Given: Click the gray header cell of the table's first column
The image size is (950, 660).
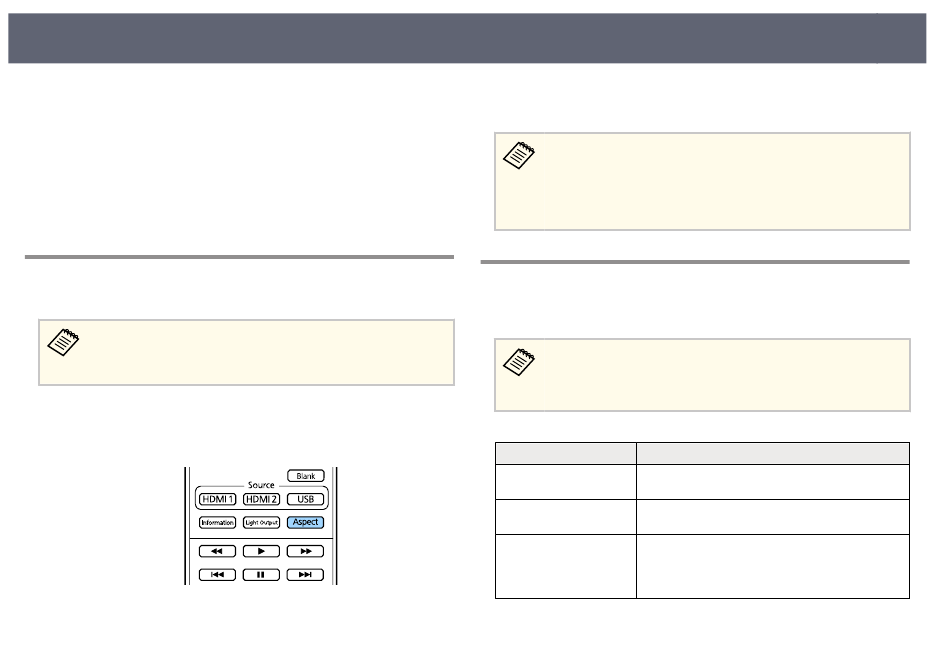Looking at the screenshot, I should point(566,453).
